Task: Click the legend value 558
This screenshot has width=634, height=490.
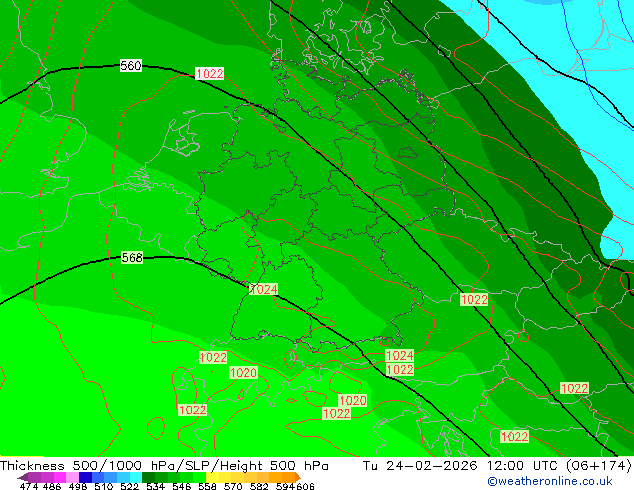Action: point(207,486)
